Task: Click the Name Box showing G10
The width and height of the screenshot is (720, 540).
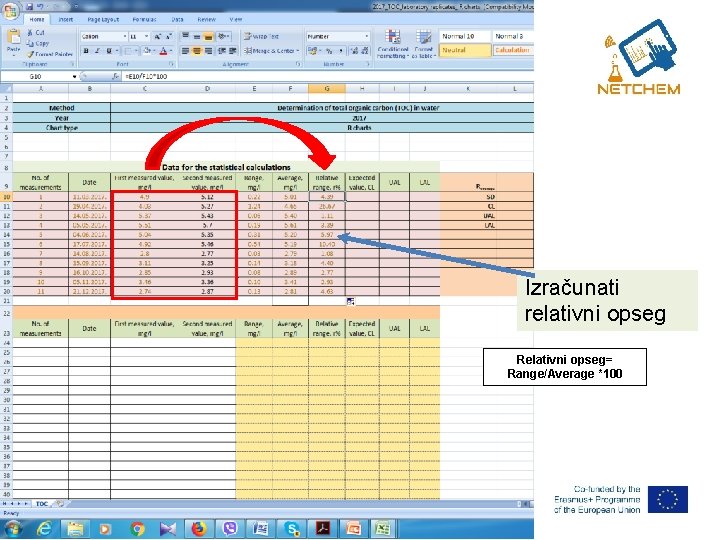Action: (x=36, y=76)
